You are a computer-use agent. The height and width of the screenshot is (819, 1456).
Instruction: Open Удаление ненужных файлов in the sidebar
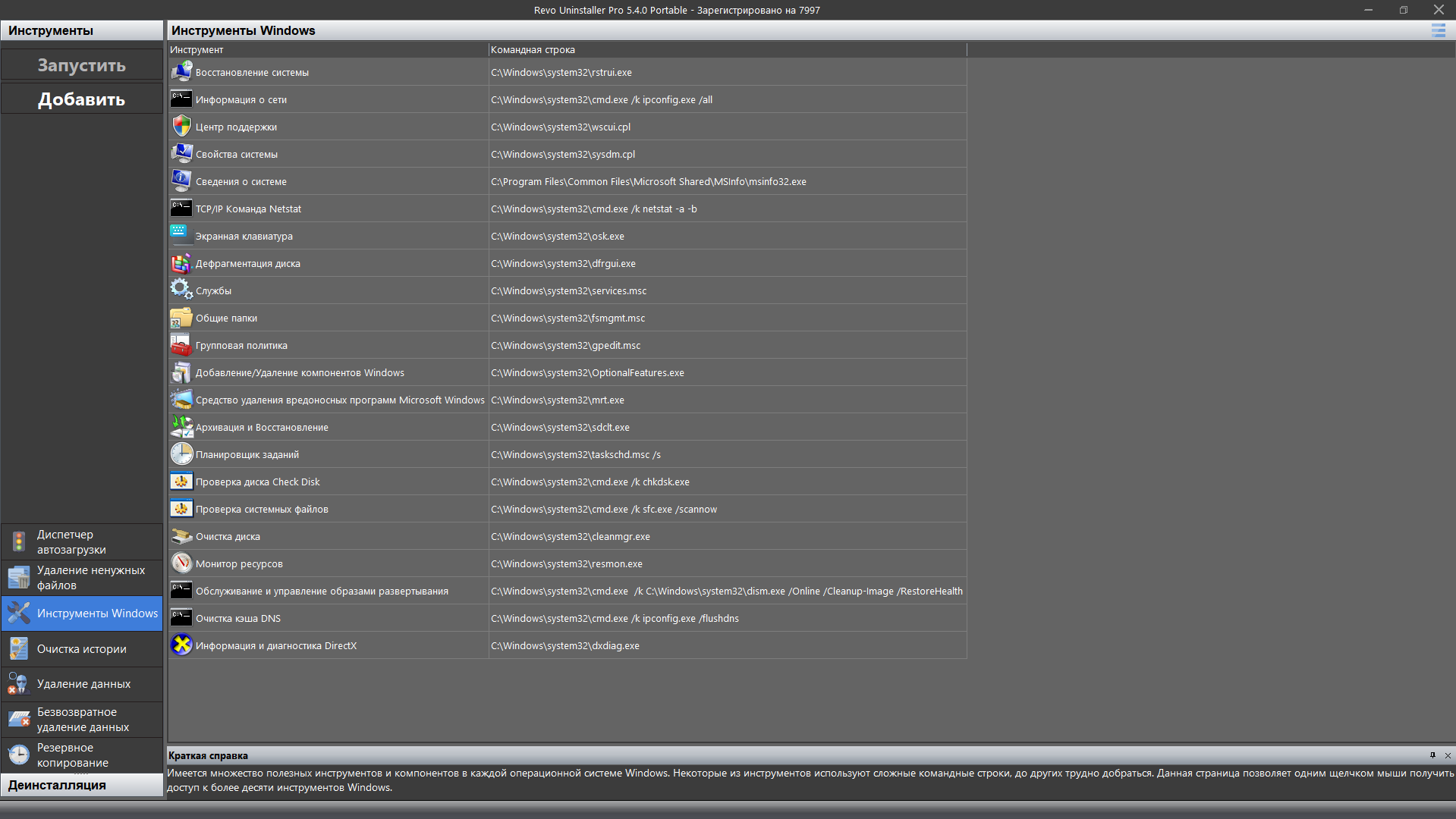coord(82,578)
